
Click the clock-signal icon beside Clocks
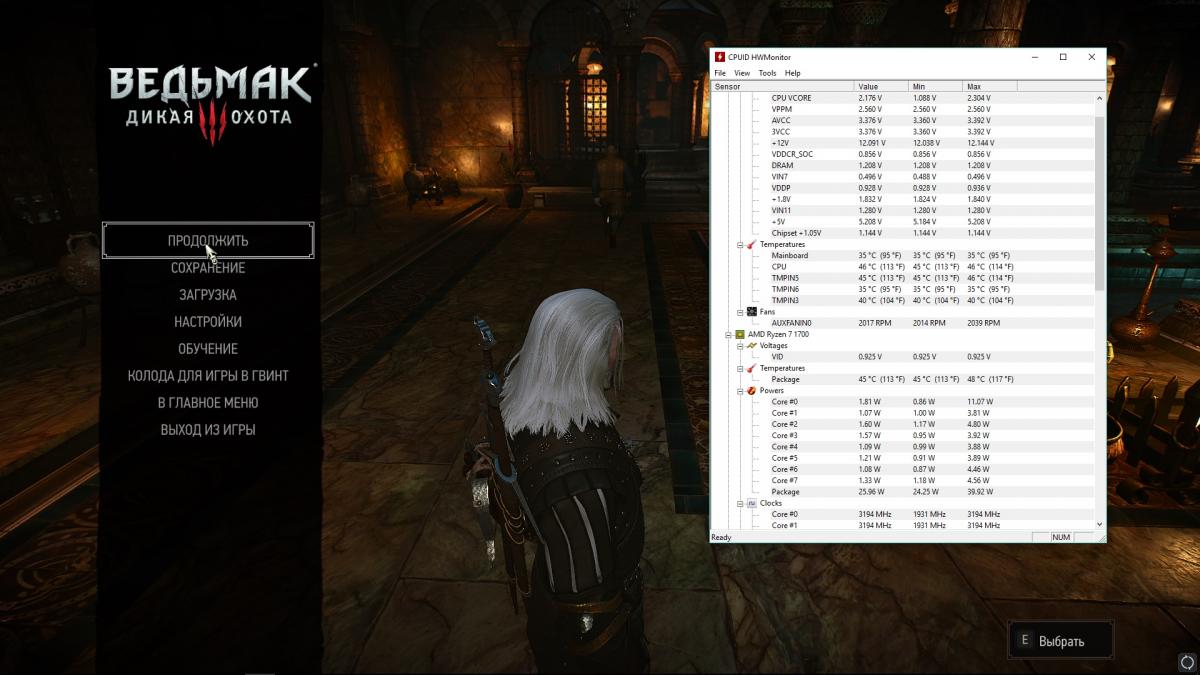(751, 503)
